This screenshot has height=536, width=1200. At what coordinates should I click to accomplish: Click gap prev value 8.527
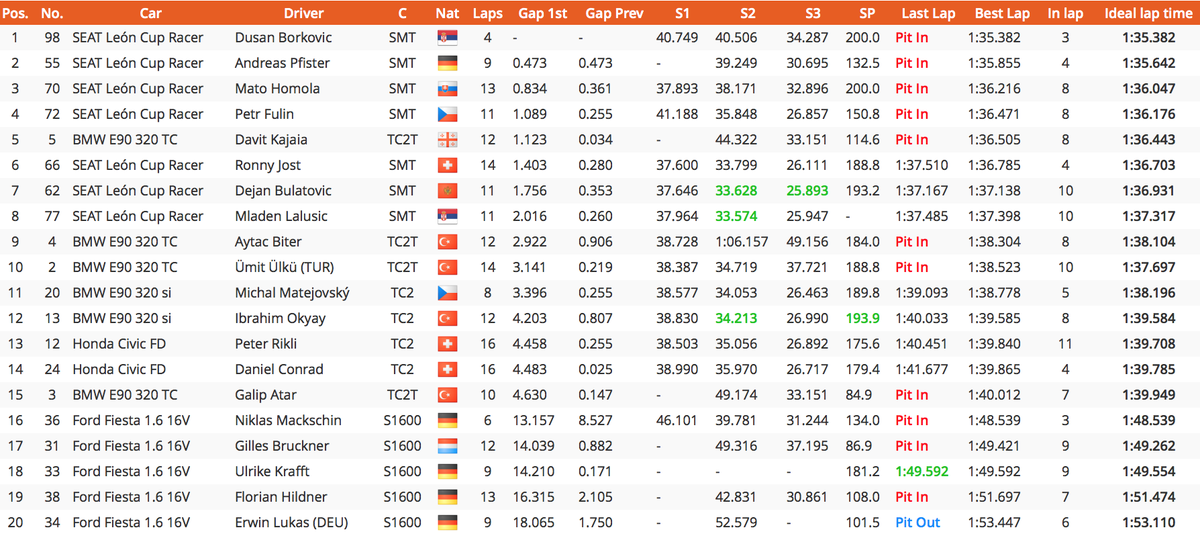click(x=598, y=420)
